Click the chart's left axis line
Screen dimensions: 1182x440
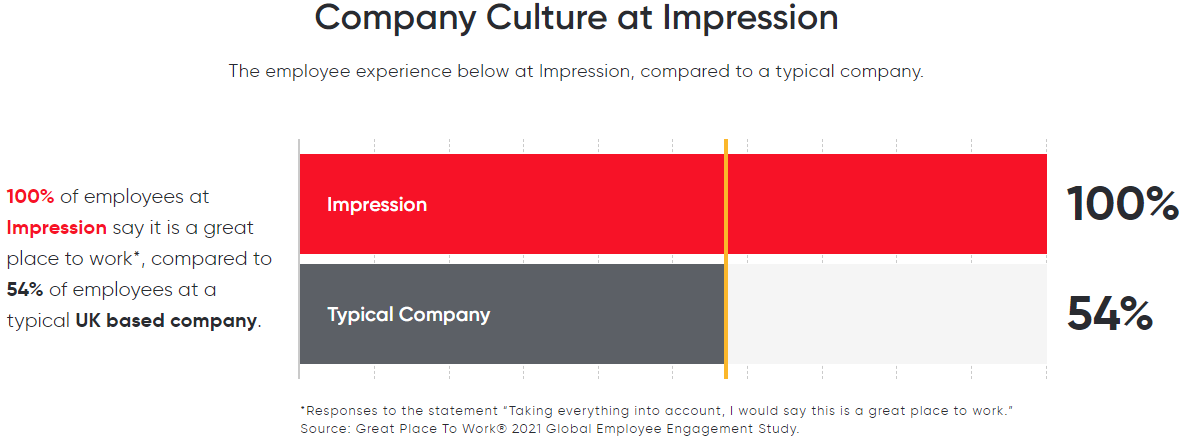(x=299, y=258)
